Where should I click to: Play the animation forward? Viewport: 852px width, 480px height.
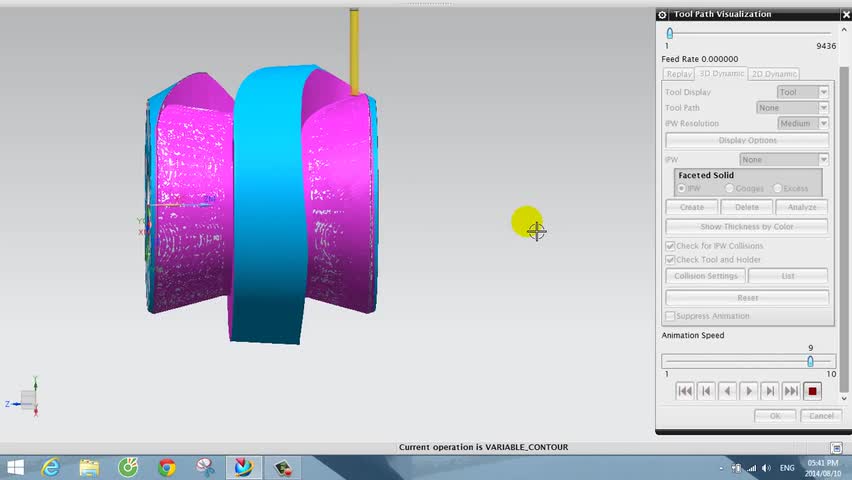[749, 391]
